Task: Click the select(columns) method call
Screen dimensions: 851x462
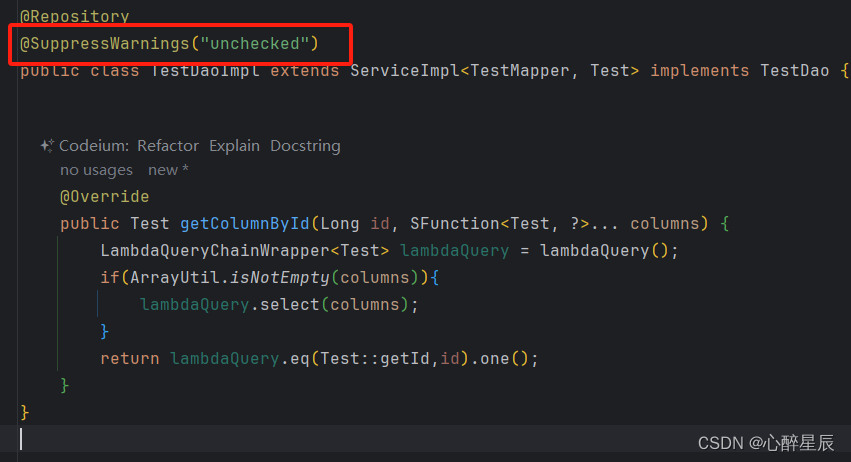Action: (x=334, y=305)
